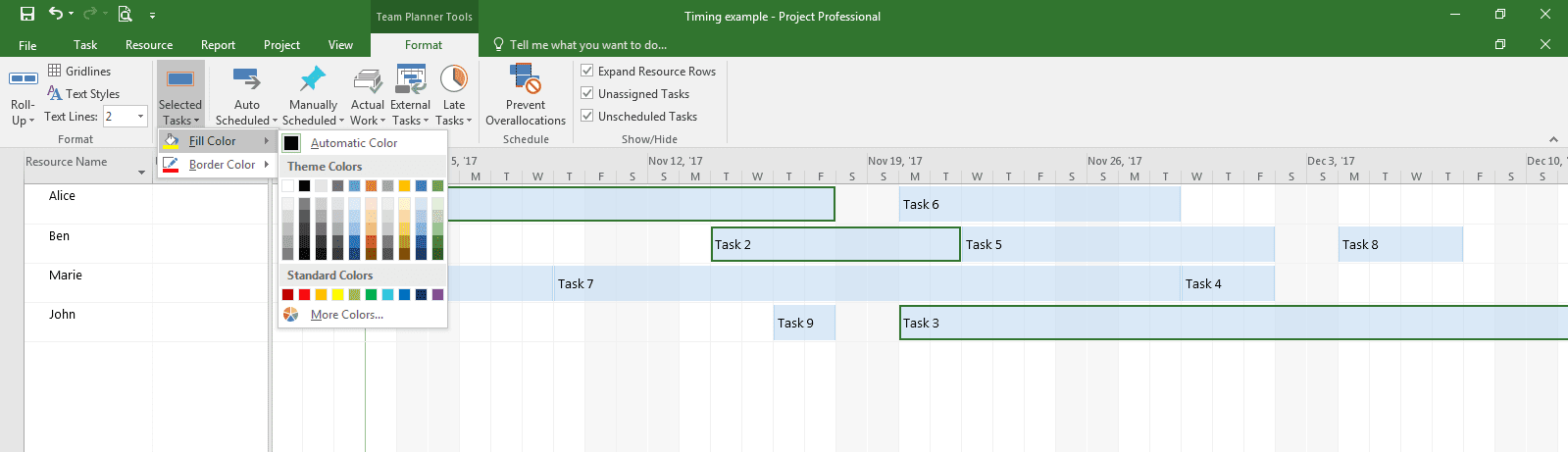The image size is (1568, 452).
Task: Click the Gridlines icon
Action: (x=55, y=71)
